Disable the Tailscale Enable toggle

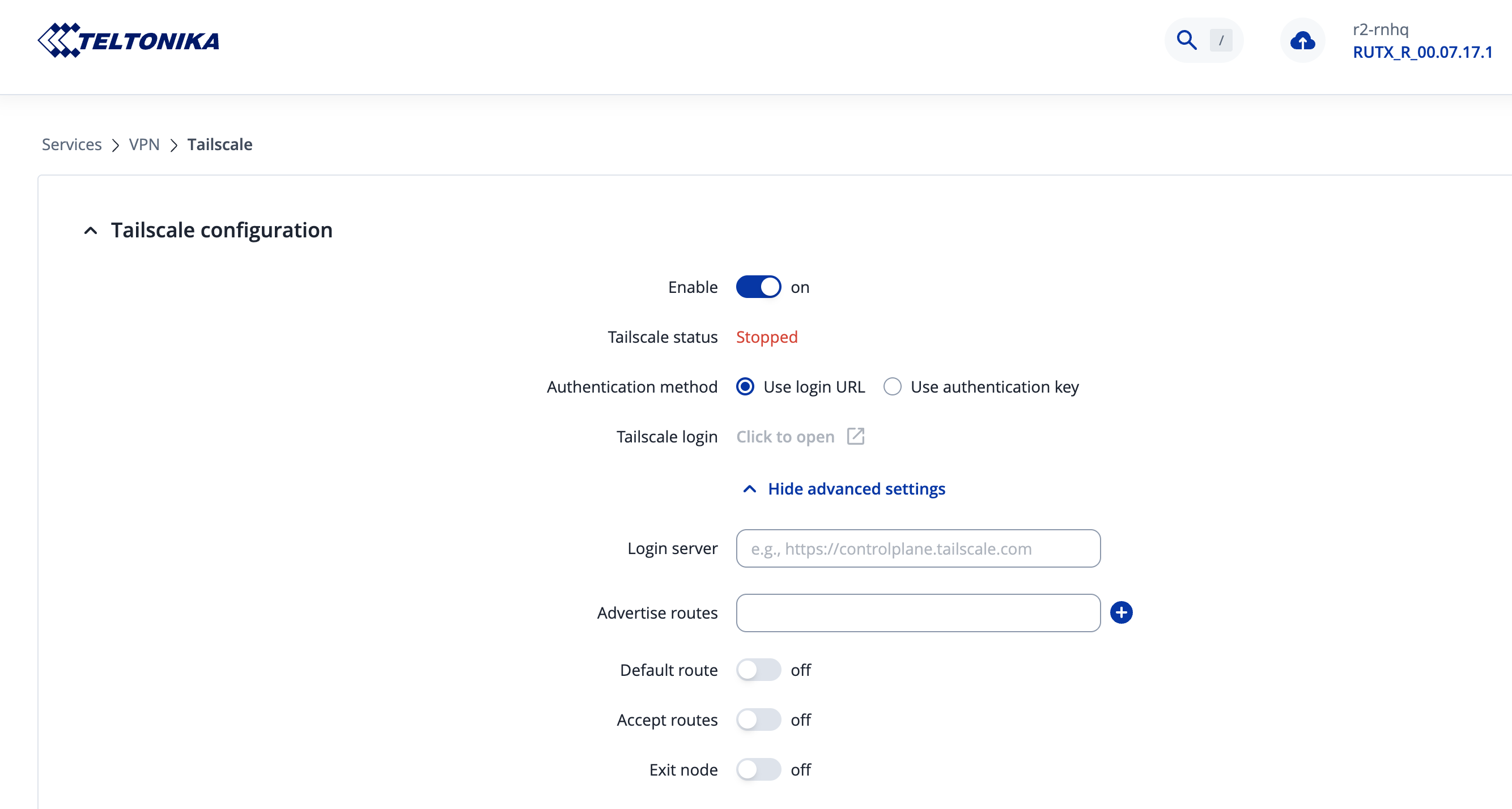coord(758,287)
